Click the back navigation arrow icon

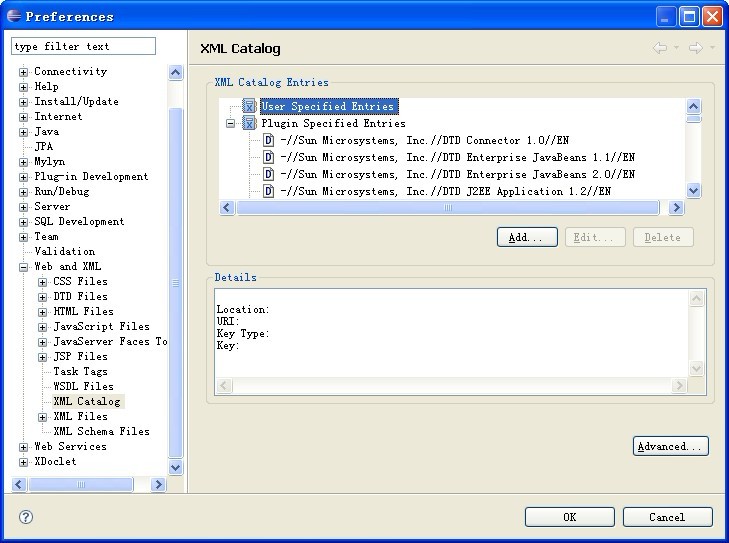click(x=660, y=48)
